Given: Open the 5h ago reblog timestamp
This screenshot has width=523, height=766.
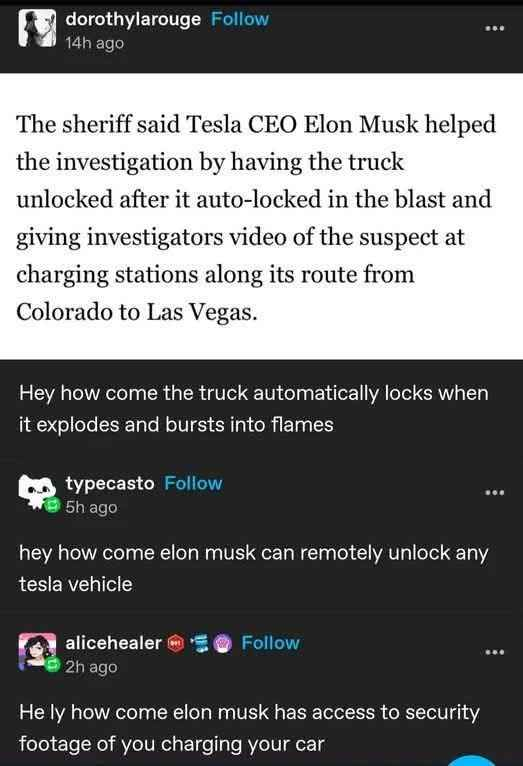Looking at the screenshot, I should [91, 507].
